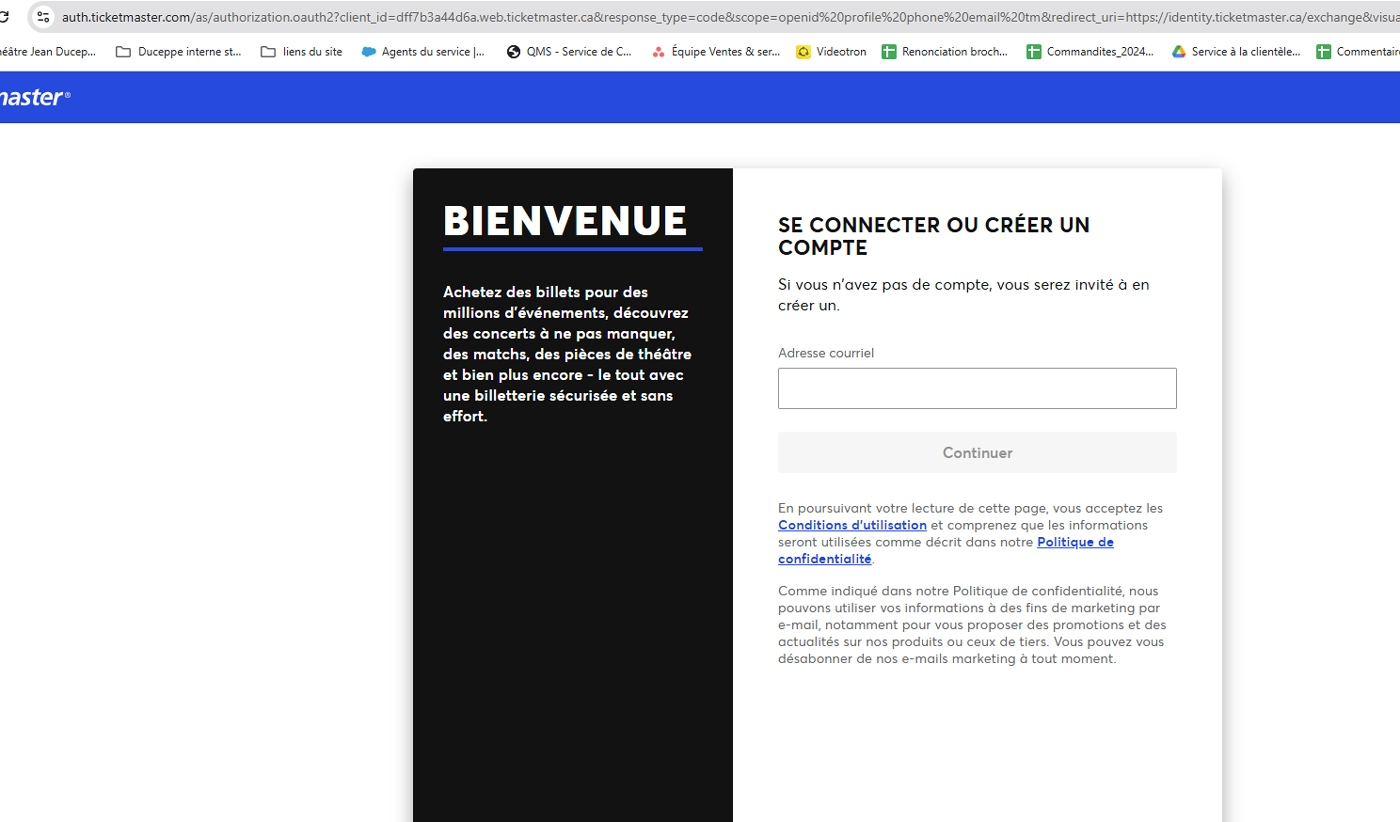Open the Service à la clientèle Drive bookmark
Viewport: 1400px width, 822px height.
coord(1236,52)
